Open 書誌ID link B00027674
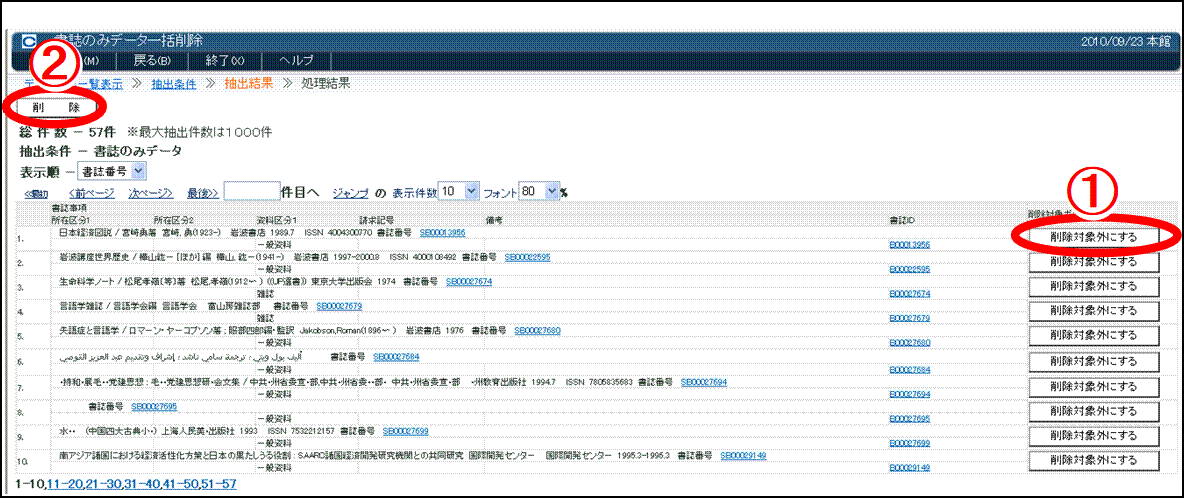The image size is (1184, 498). coord(909,294)
